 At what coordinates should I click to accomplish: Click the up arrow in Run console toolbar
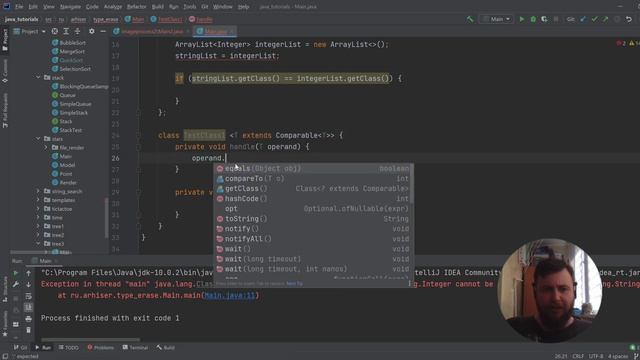(x=29, y=273)
